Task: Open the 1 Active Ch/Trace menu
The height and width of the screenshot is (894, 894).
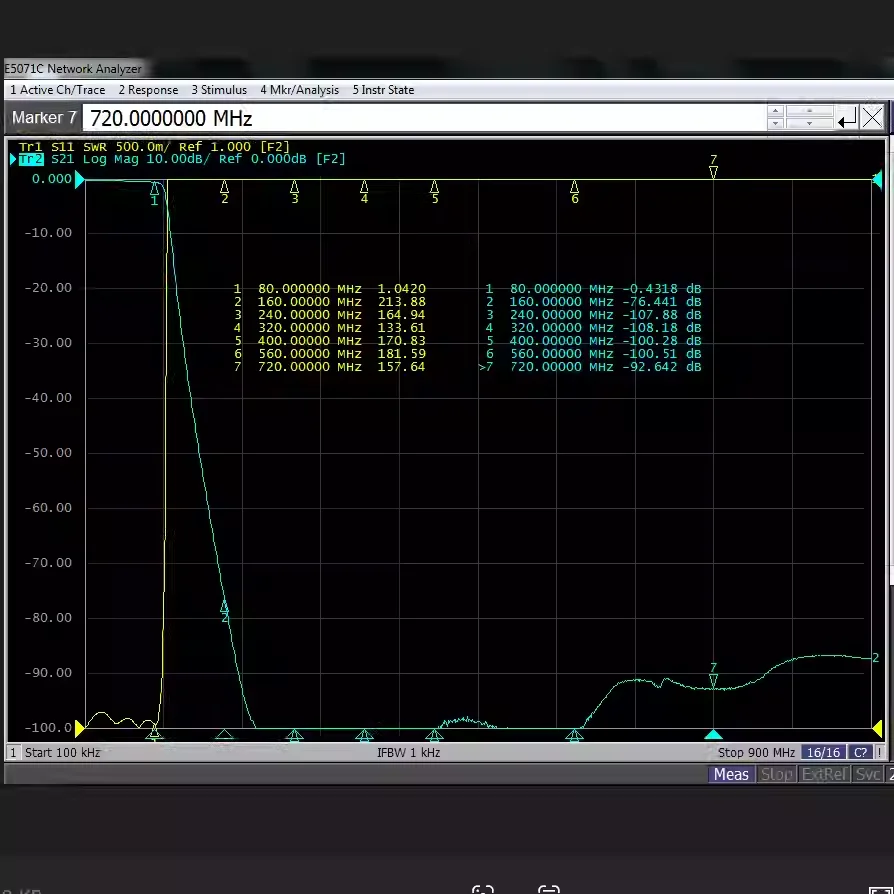Action: [x=58, y=90]
